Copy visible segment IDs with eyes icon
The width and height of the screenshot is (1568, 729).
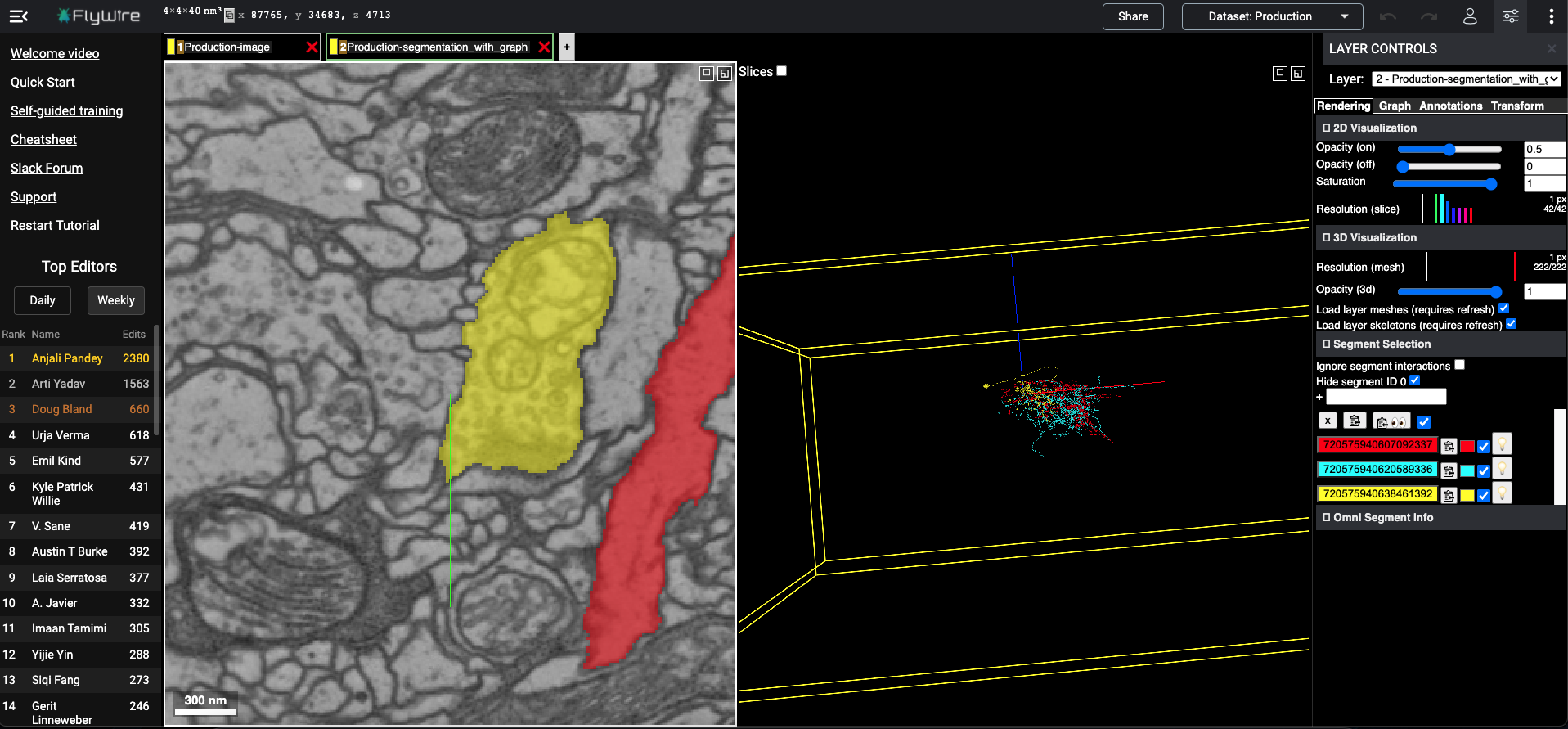pyautogui.click(x=1391, y=421)
